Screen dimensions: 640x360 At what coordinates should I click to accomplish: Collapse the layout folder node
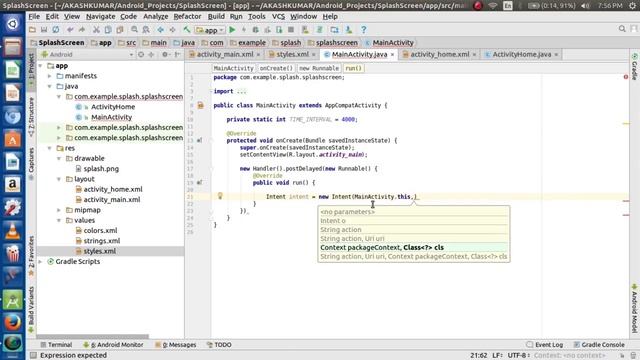[59, 179]
